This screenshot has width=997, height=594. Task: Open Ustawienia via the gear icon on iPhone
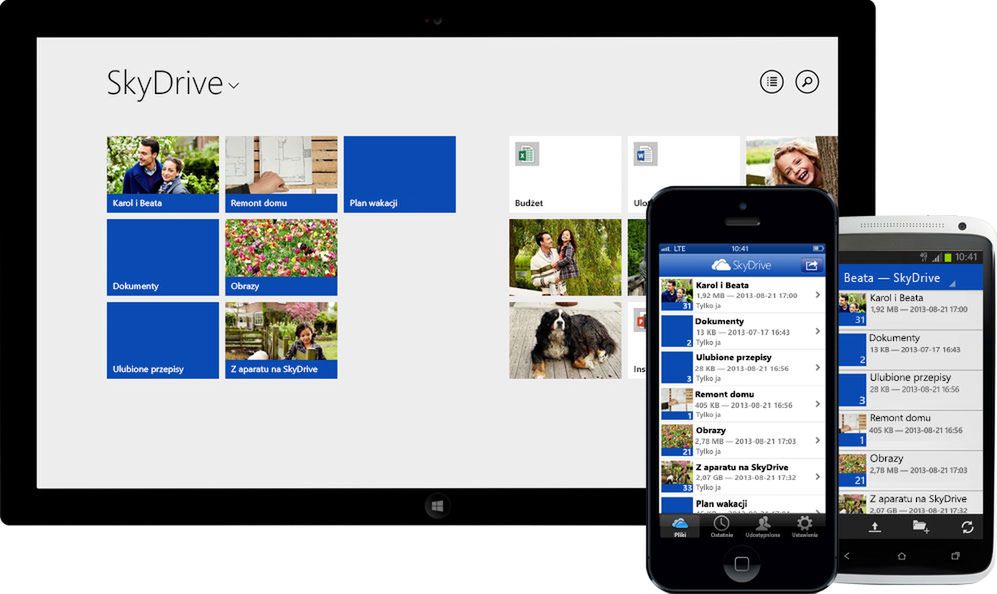(x=805, y=524)
